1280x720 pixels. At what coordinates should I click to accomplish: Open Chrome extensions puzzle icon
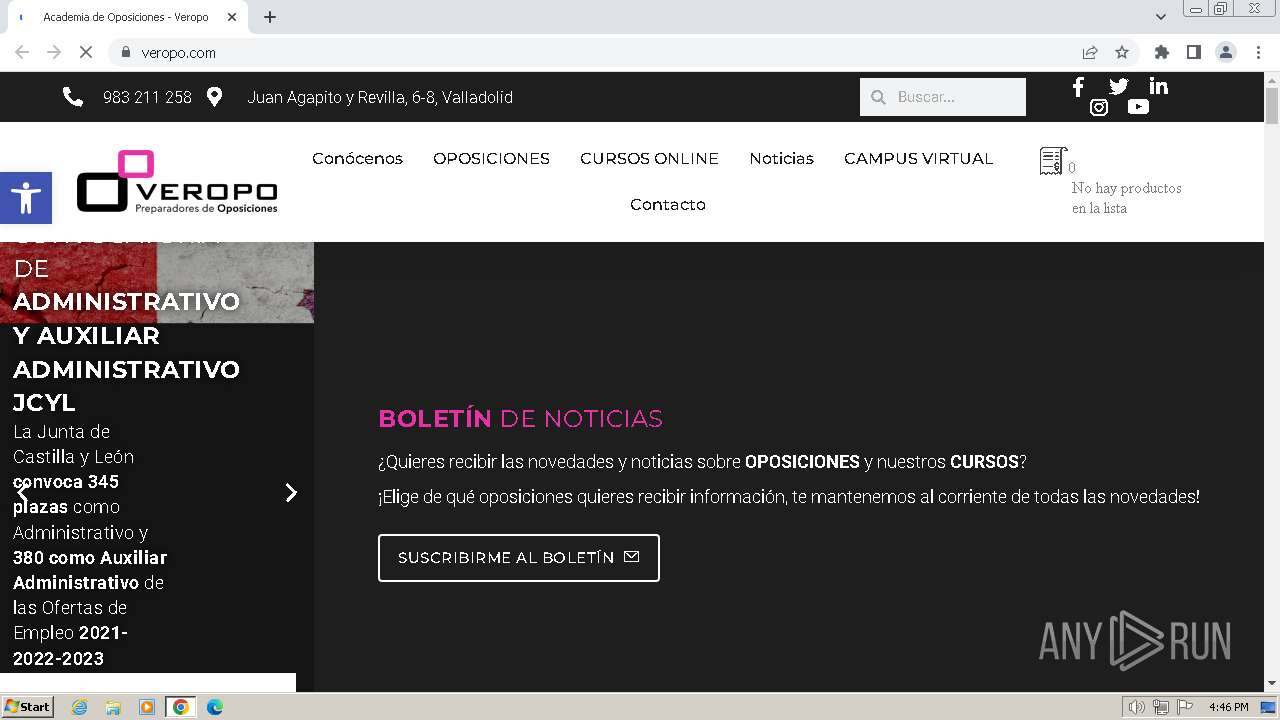pos(1161,52)
